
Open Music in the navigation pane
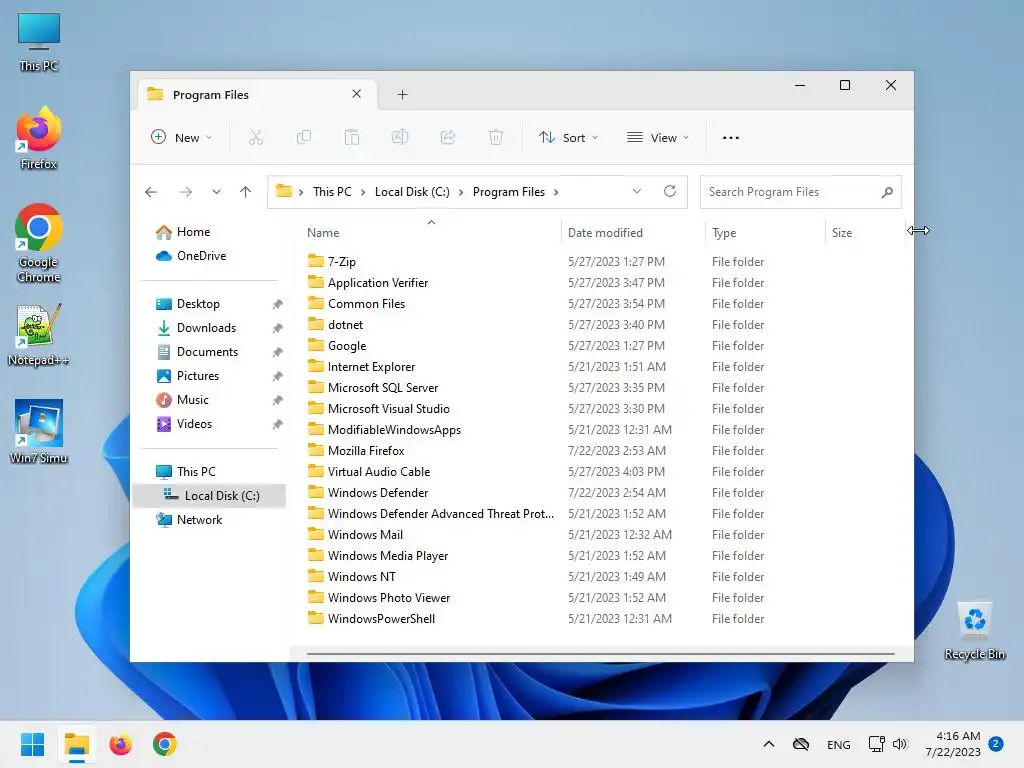[193, 400]
